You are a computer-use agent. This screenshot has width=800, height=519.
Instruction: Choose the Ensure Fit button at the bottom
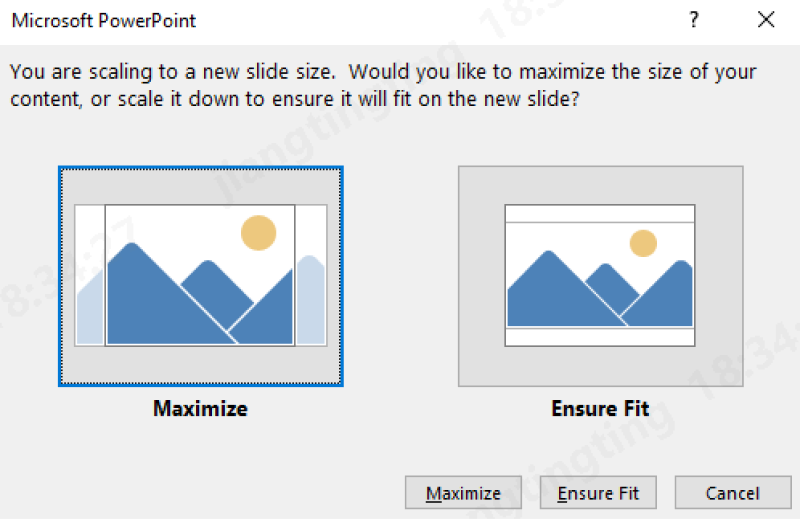[598, 493]
